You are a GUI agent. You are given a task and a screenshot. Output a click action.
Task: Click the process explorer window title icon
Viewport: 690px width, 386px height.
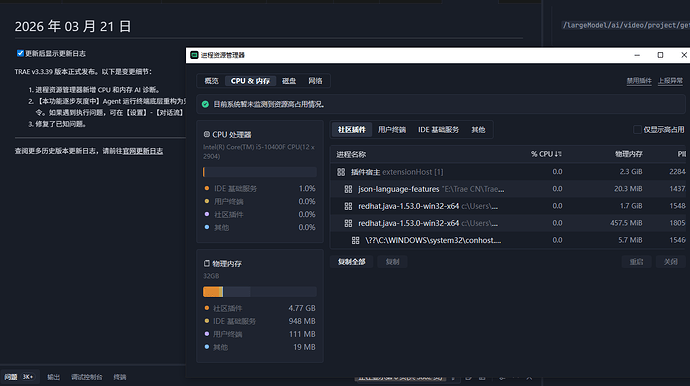194,55
